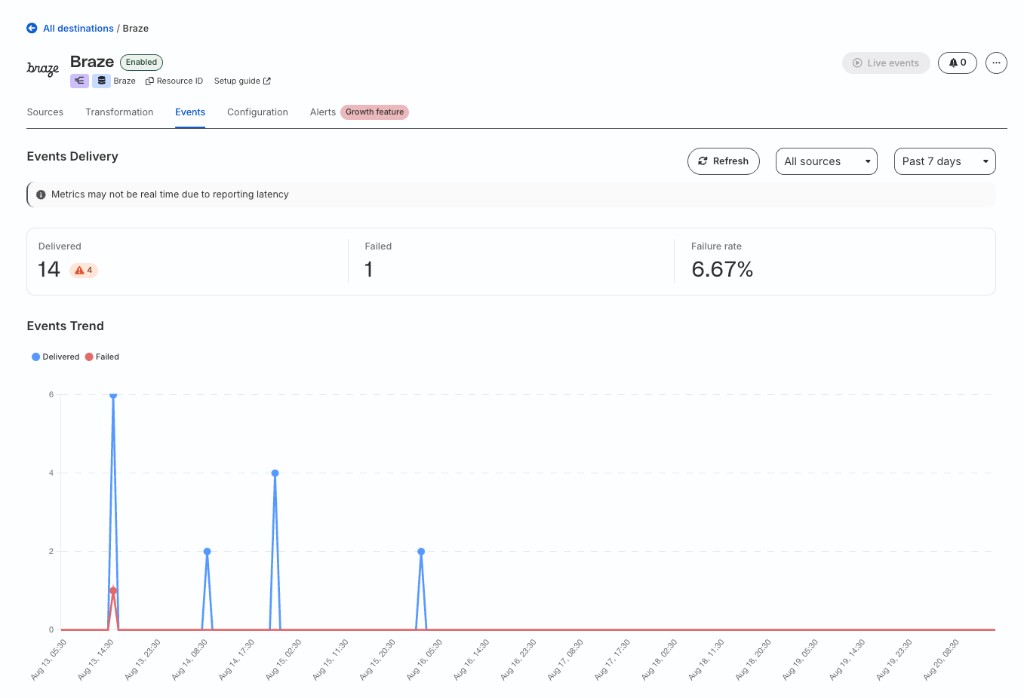Toggle the Failed series in chart legend
Viewport: 1024px width, 698px height.
point(103,357)
